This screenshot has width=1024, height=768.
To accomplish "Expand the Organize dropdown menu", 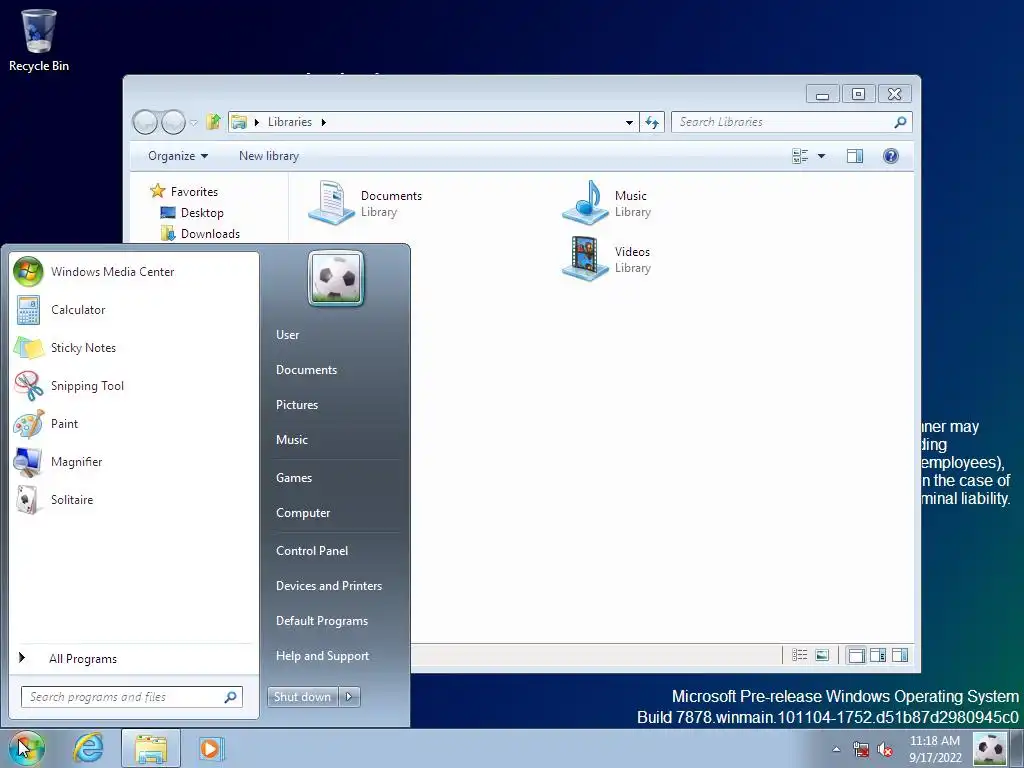I will coord(178,156).
